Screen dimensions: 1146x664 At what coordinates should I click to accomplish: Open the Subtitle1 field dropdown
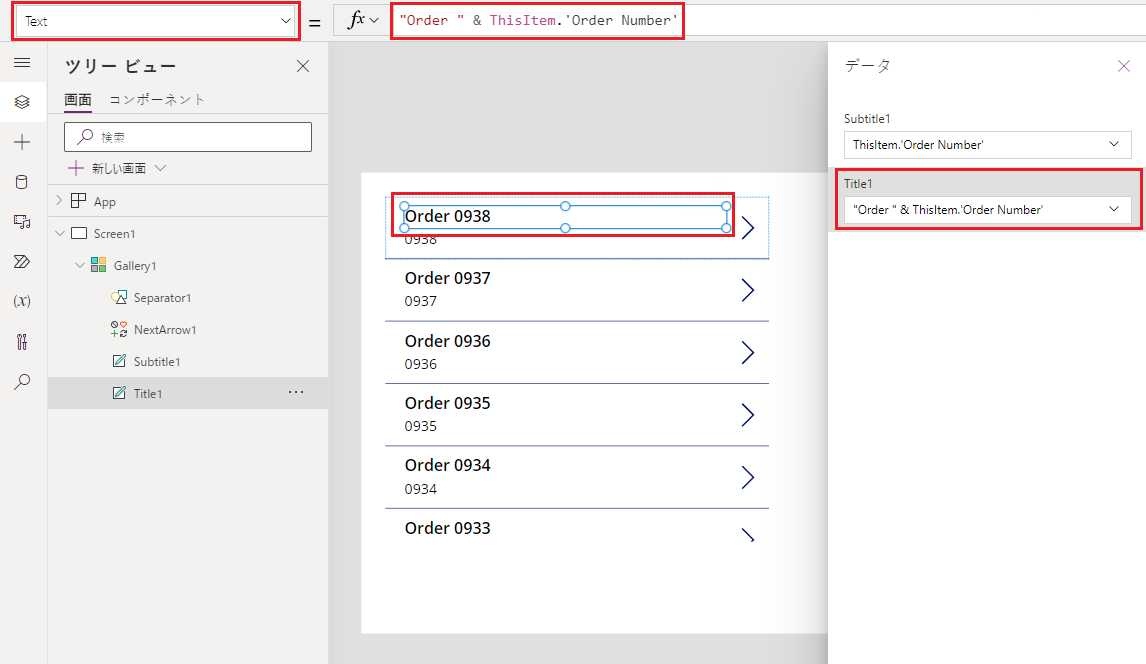[x=987, y=145]
